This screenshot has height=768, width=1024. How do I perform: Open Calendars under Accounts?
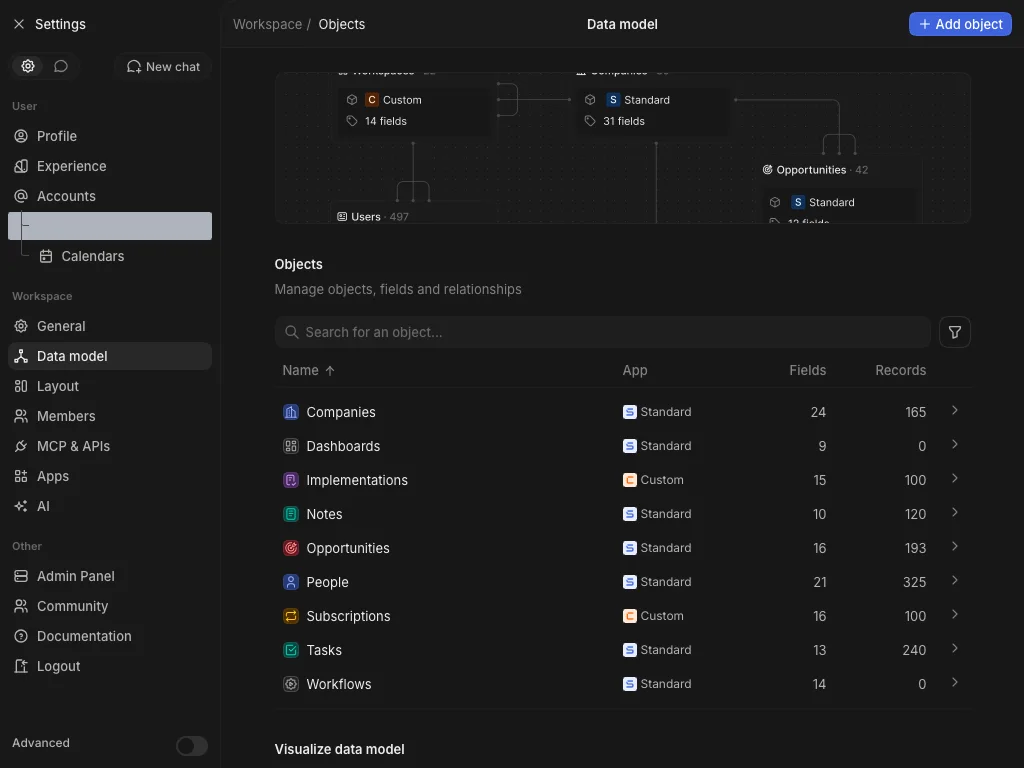(x=122, y=256)
